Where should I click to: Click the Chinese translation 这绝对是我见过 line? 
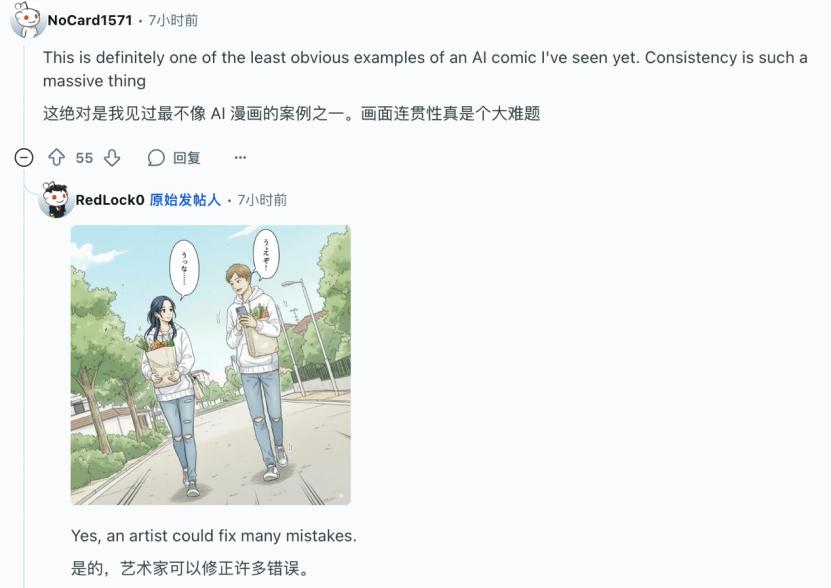click(291, 113)
